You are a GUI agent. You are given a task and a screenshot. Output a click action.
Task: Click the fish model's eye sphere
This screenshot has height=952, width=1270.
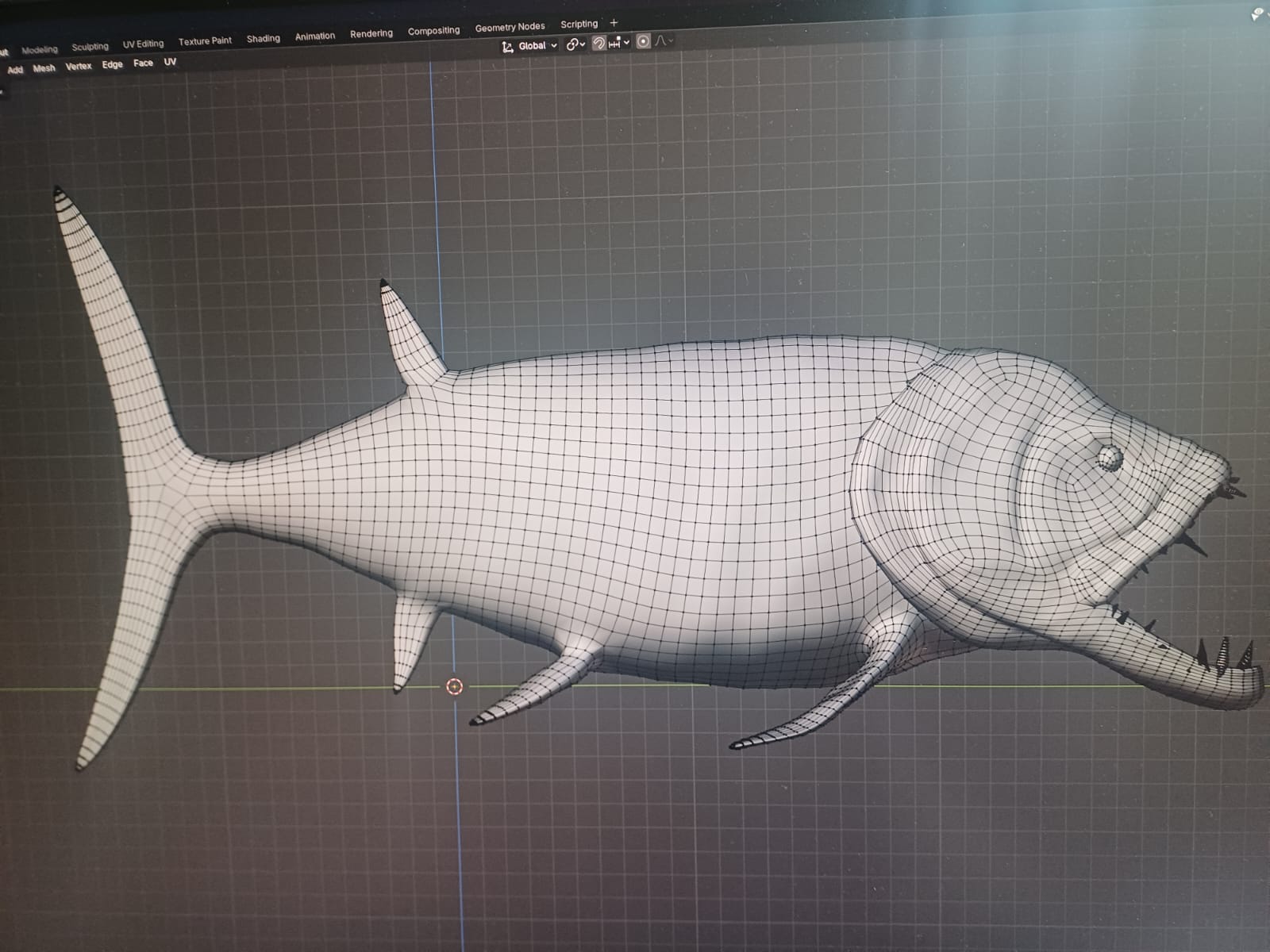[x=1110, y=456]
